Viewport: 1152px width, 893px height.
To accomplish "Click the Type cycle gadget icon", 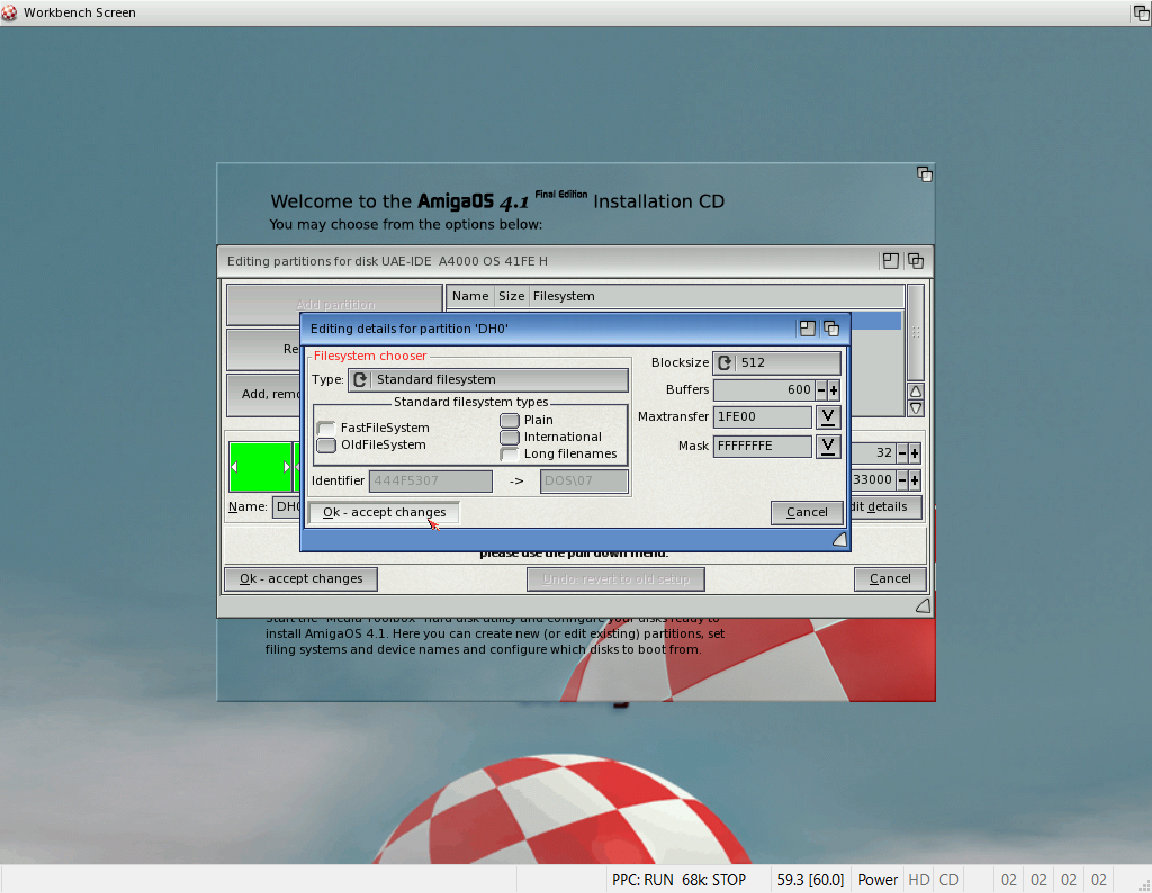I will 360,379.
